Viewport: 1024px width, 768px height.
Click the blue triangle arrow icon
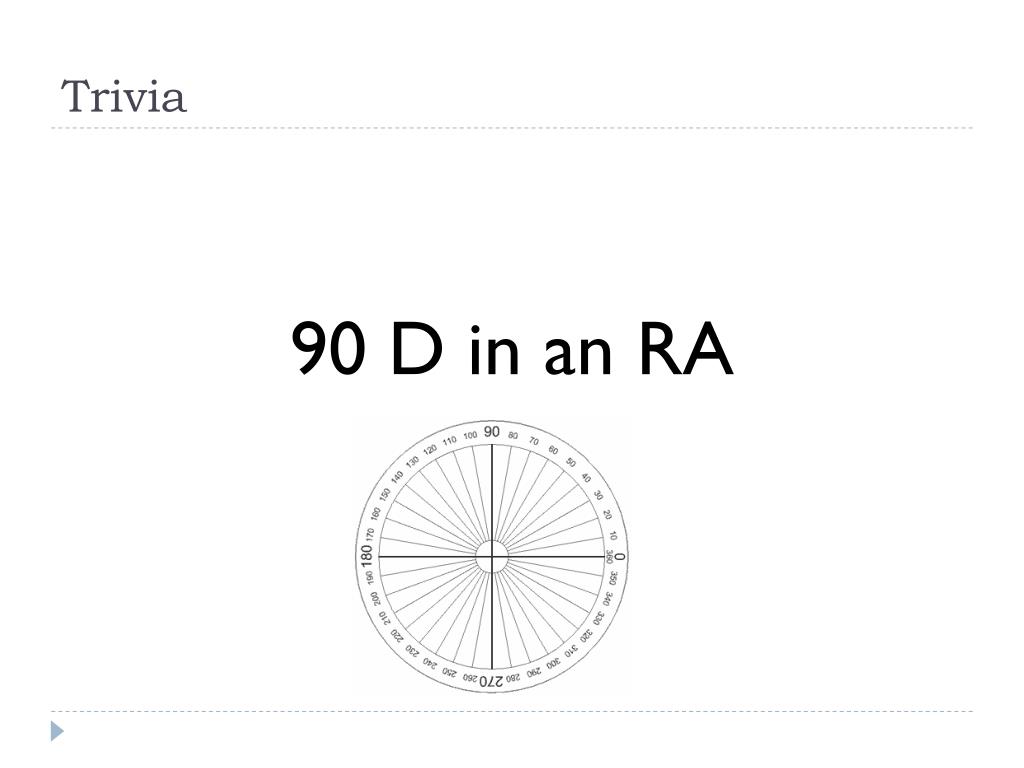(x=57, y=731)
